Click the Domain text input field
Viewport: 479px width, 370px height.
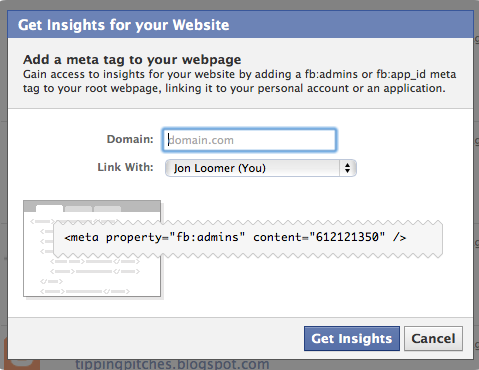[249, 140]
